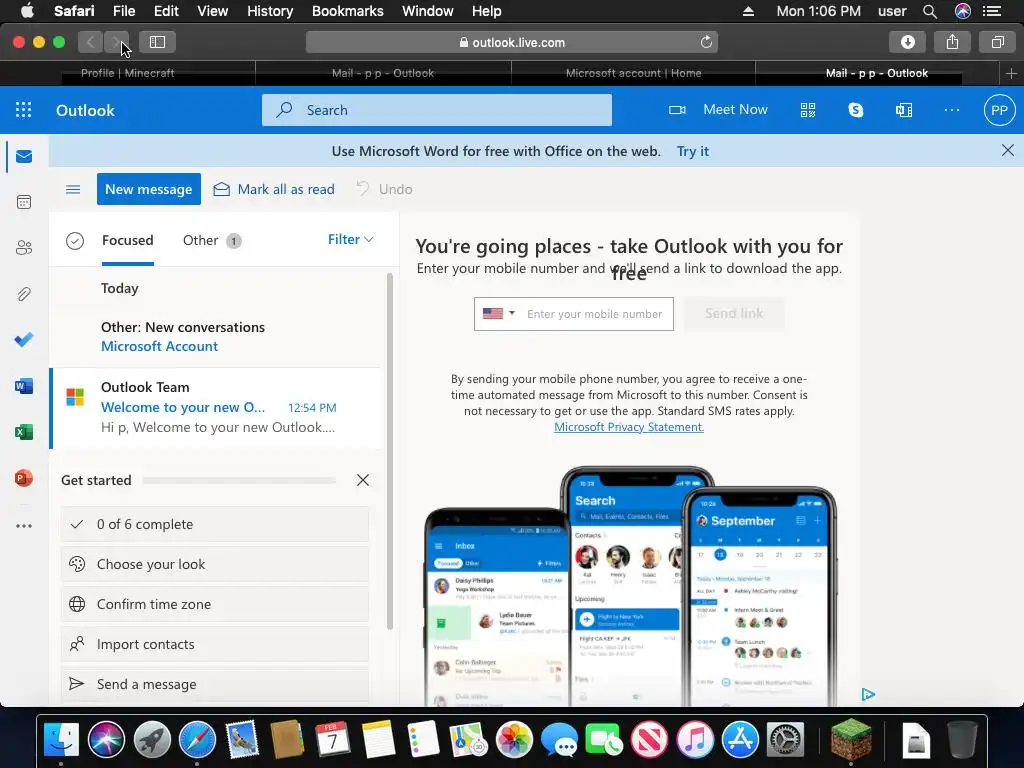This screenshot has height=768, width=1024.
Task: Click the outlook.live.com address bar
Action: tap(512, 42)
